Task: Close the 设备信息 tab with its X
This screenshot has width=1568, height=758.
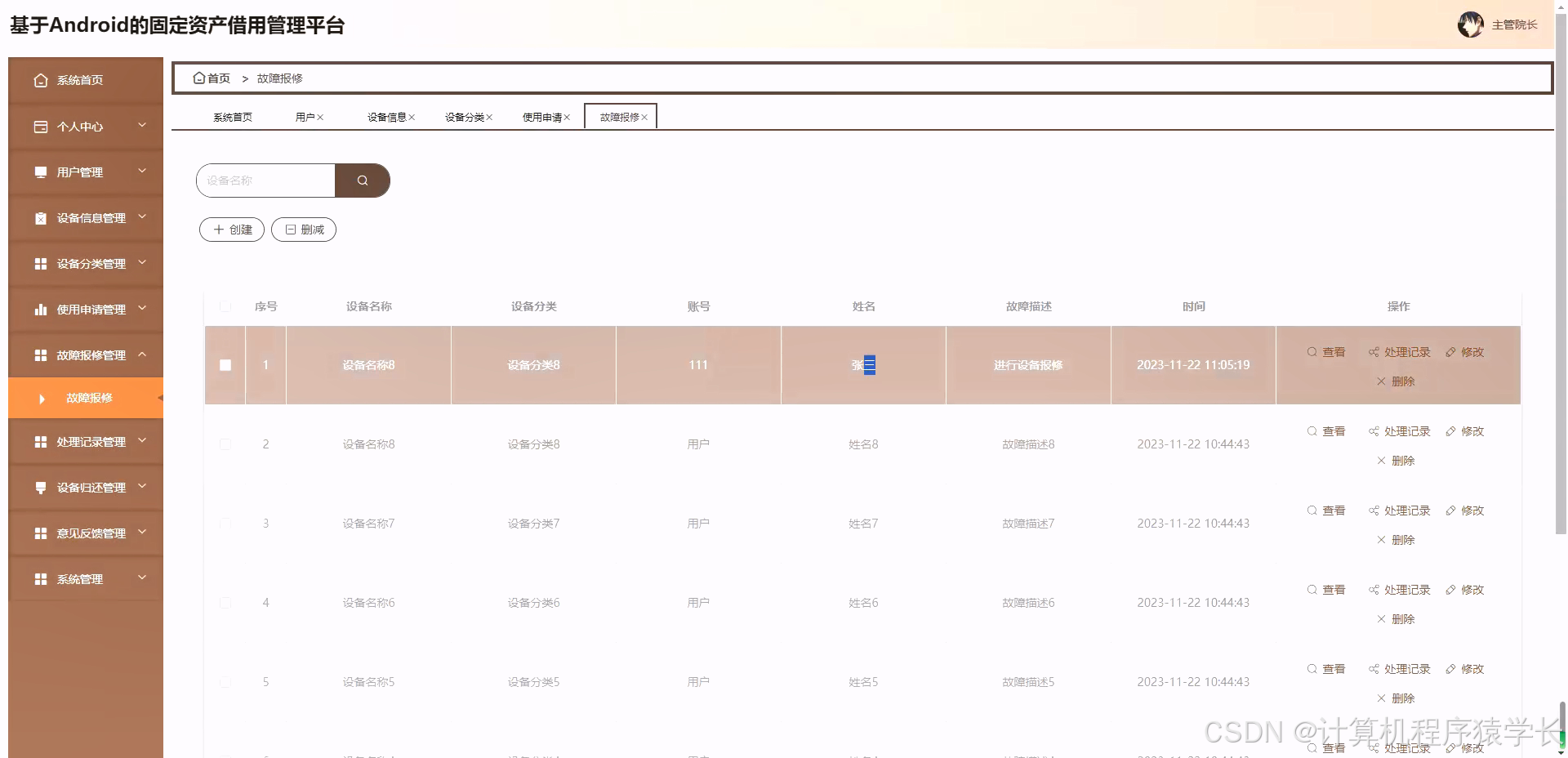Action: (412, 118)
